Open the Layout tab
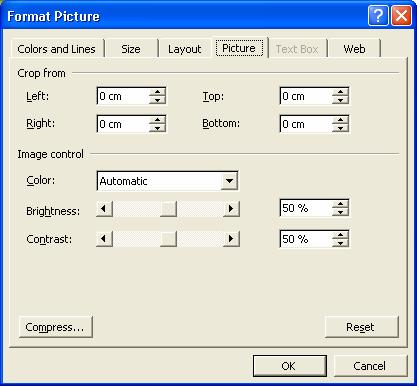Viewport: 417px width, 386px height. point(184,49)
